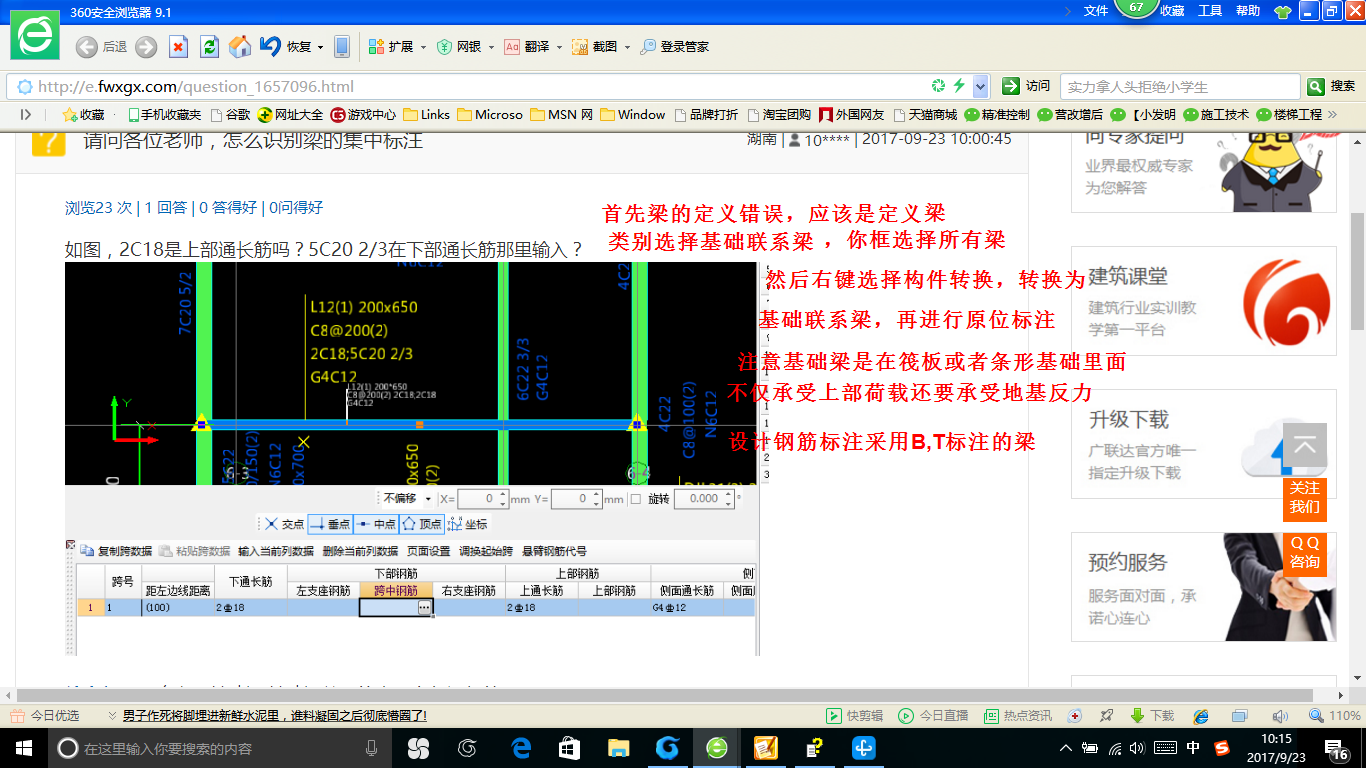Open the 登录管家 login manager
Viewport: 1366px width, 768px height.
[x=675, y=47]
